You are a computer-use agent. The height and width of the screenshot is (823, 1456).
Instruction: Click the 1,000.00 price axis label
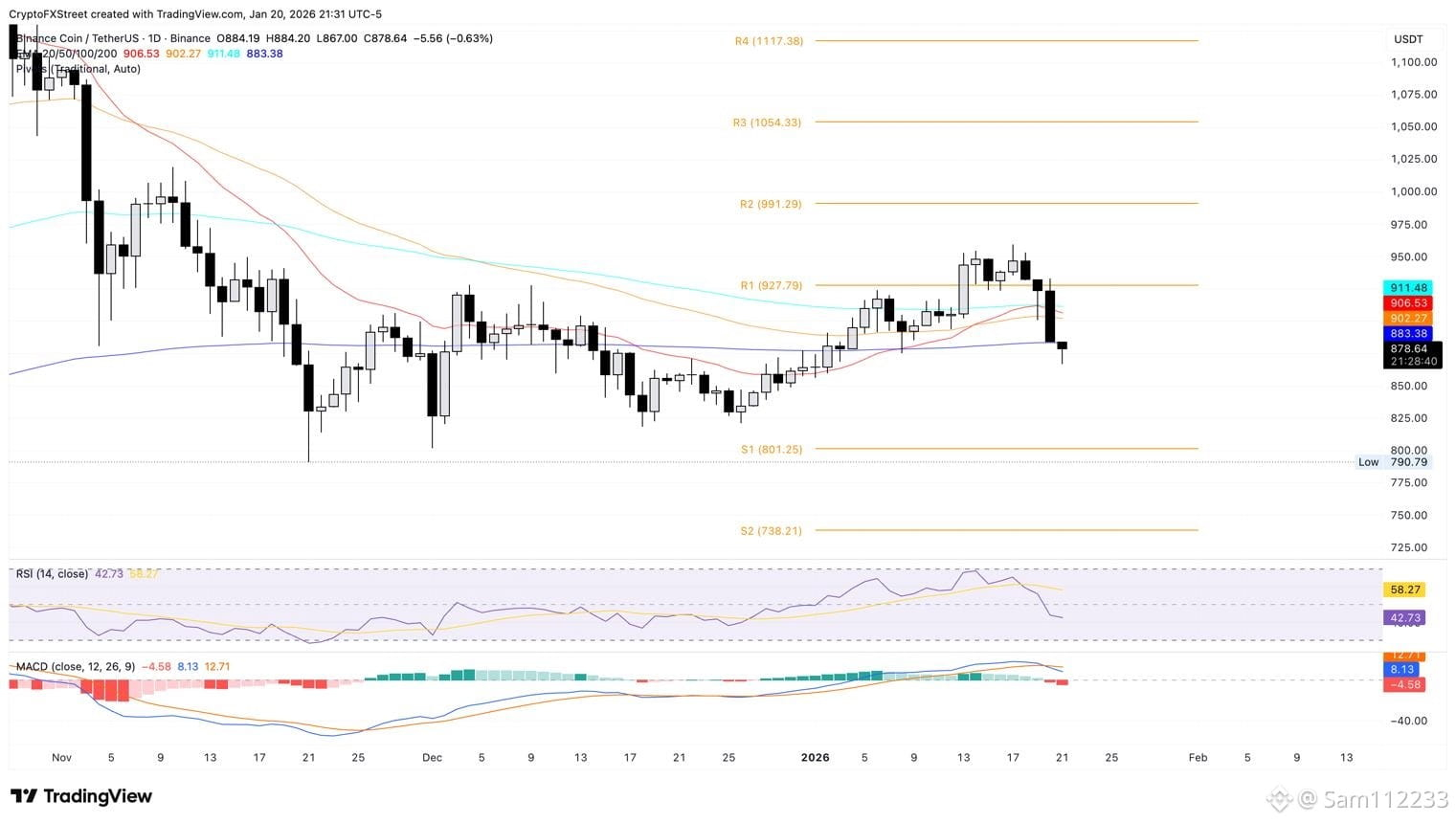(x=1414, y=192)
